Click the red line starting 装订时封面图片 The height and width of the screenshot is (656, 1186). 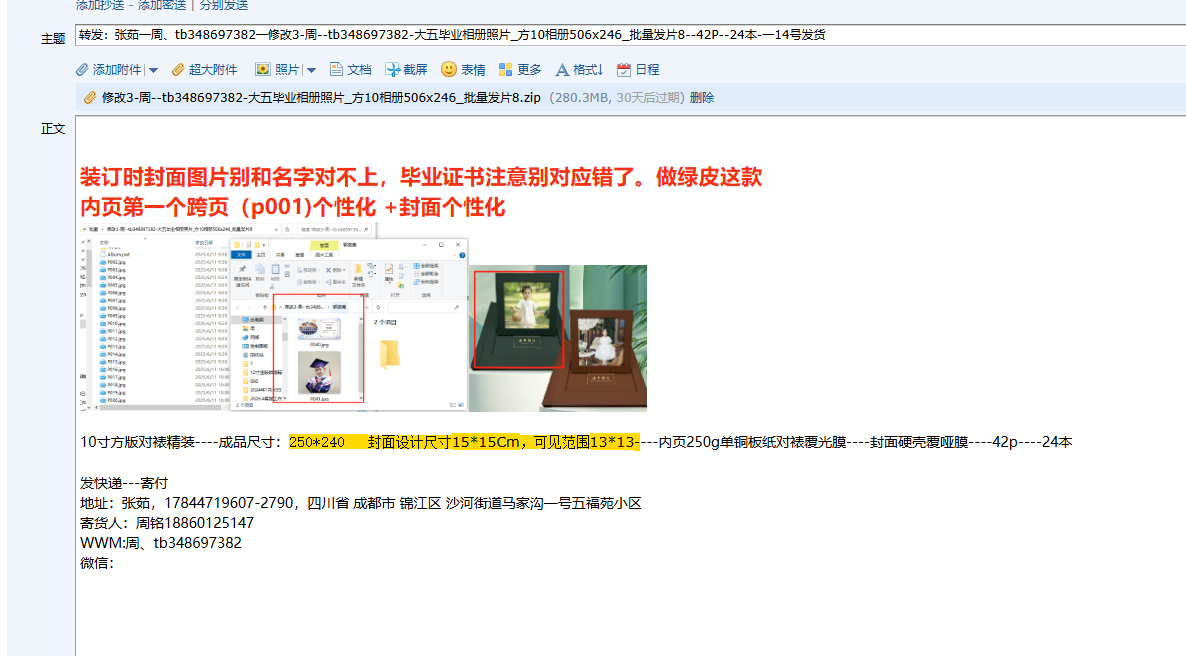[421, 177]
